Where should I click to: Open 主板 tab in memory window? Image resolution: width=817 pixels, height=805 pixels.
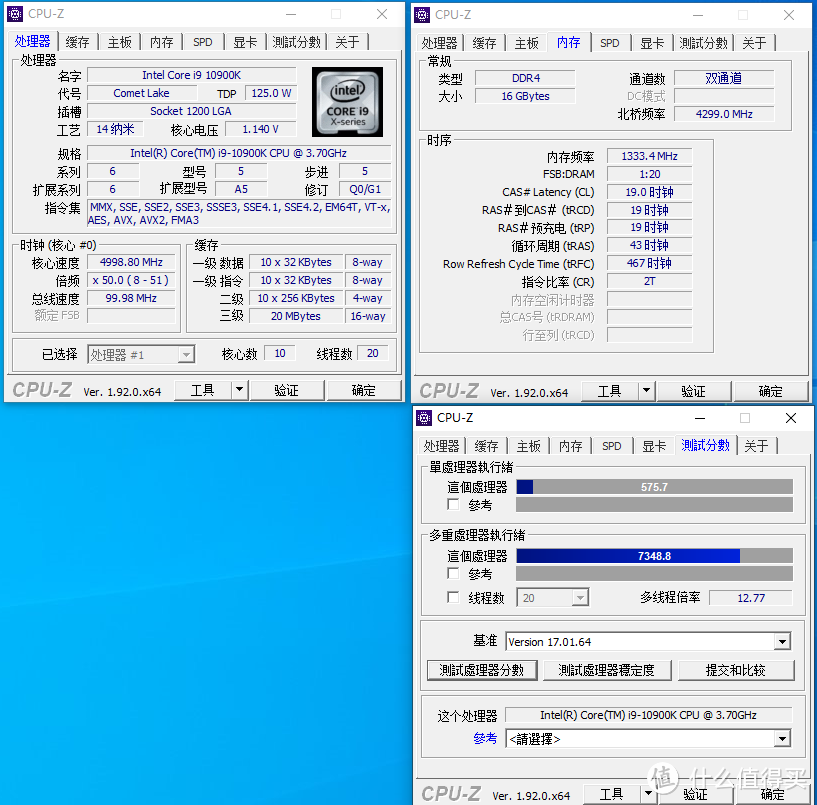point(526,43)
